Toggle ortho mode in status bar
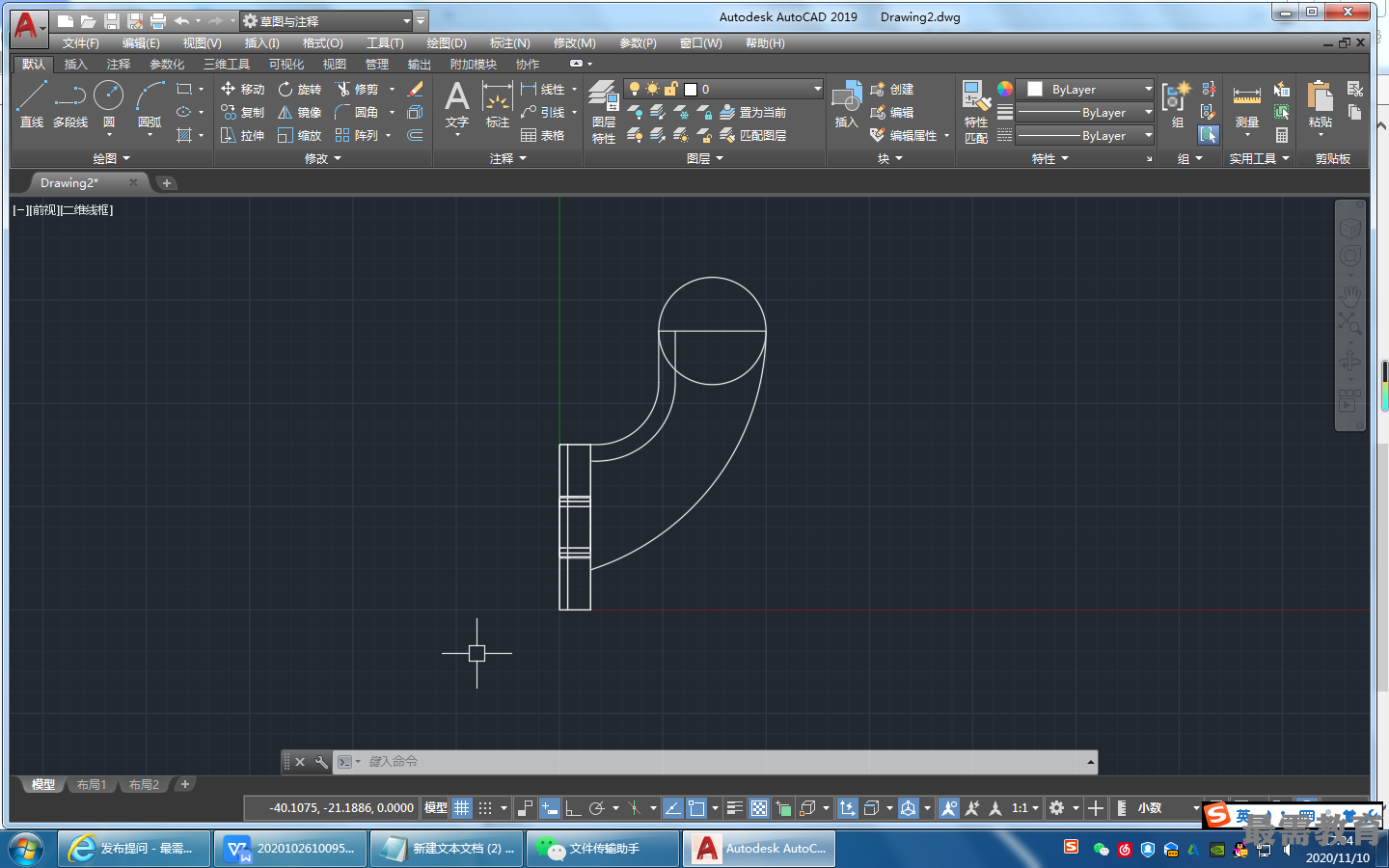Image resolution: width=1389 pixels, height=868 pixels. click(573, 808)
